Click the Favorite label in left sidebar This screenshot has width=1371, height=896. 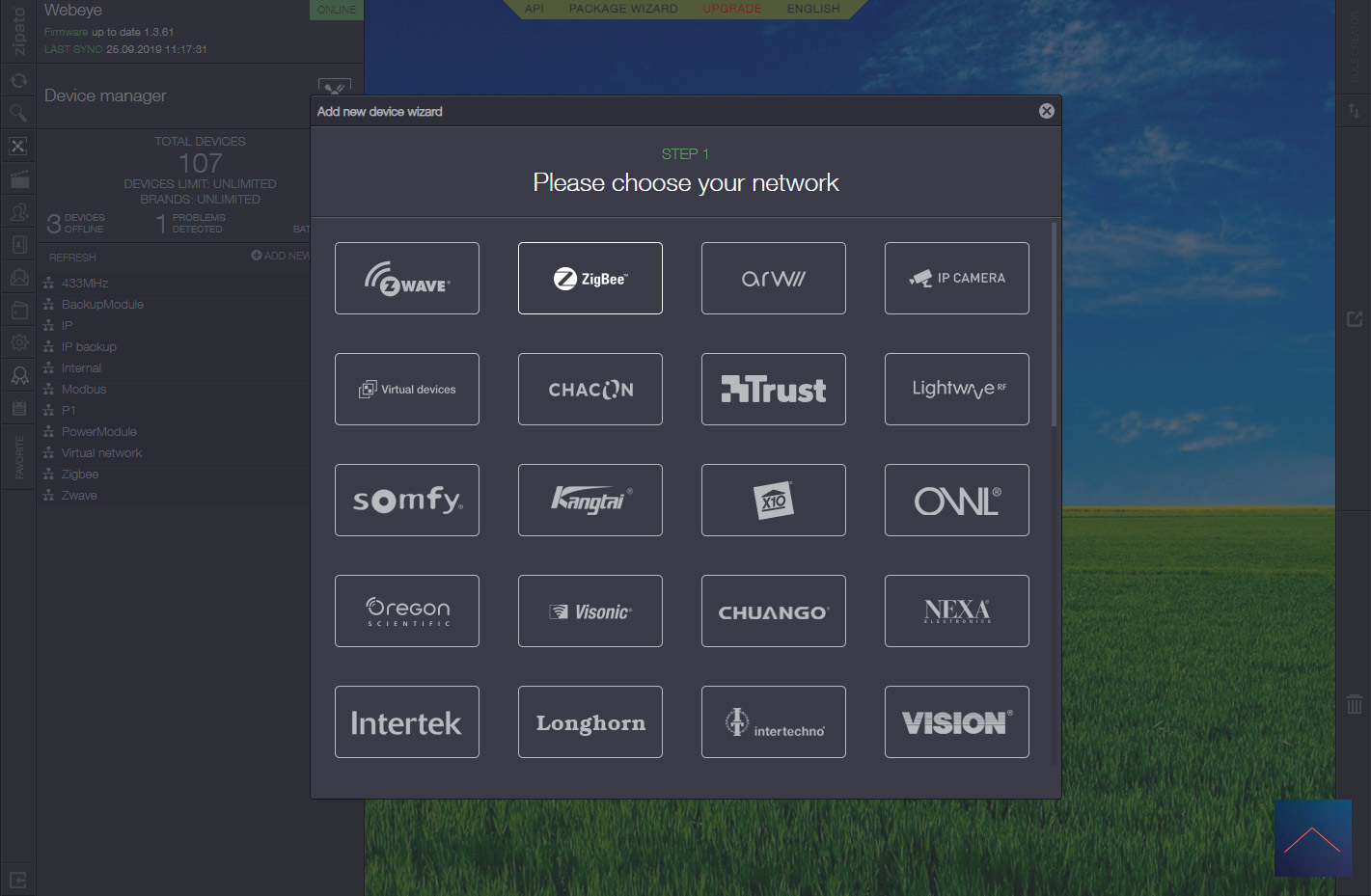pyautogui.click(x=19, y=457)
